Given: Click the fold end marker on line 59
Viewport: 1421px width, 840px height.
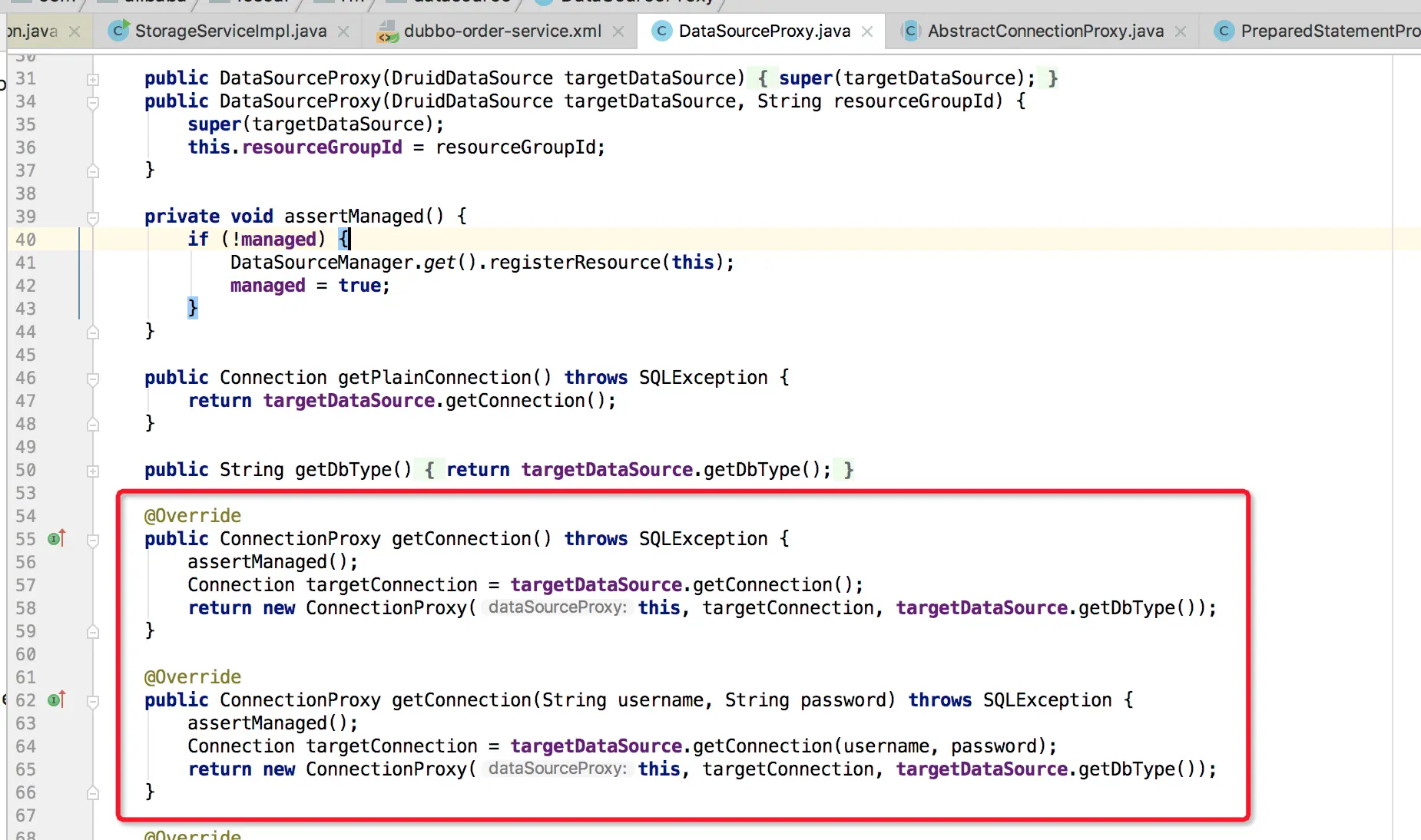Looking at the screenshot, I should pos(93,632).
